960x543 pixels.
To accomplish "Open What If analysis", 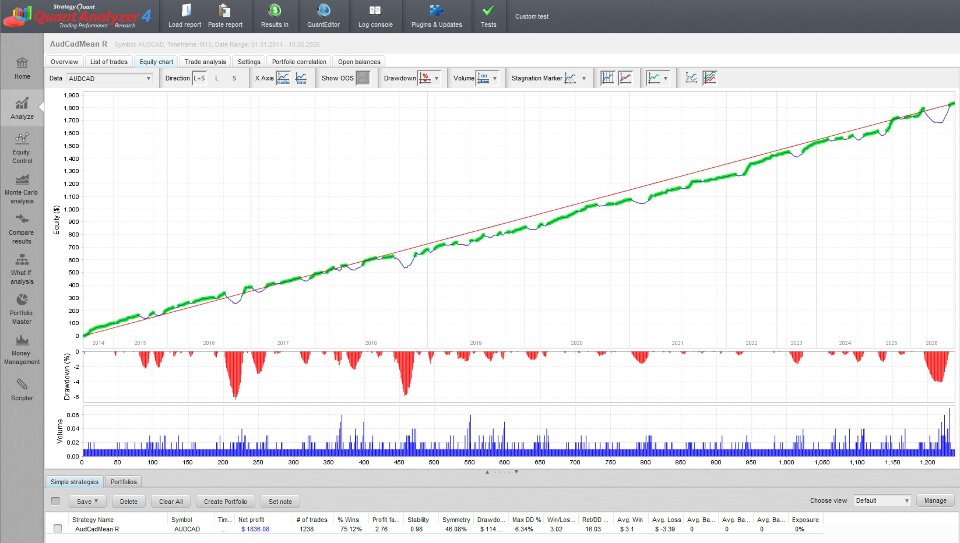I will pyautogui.click(x=22, y=269).
